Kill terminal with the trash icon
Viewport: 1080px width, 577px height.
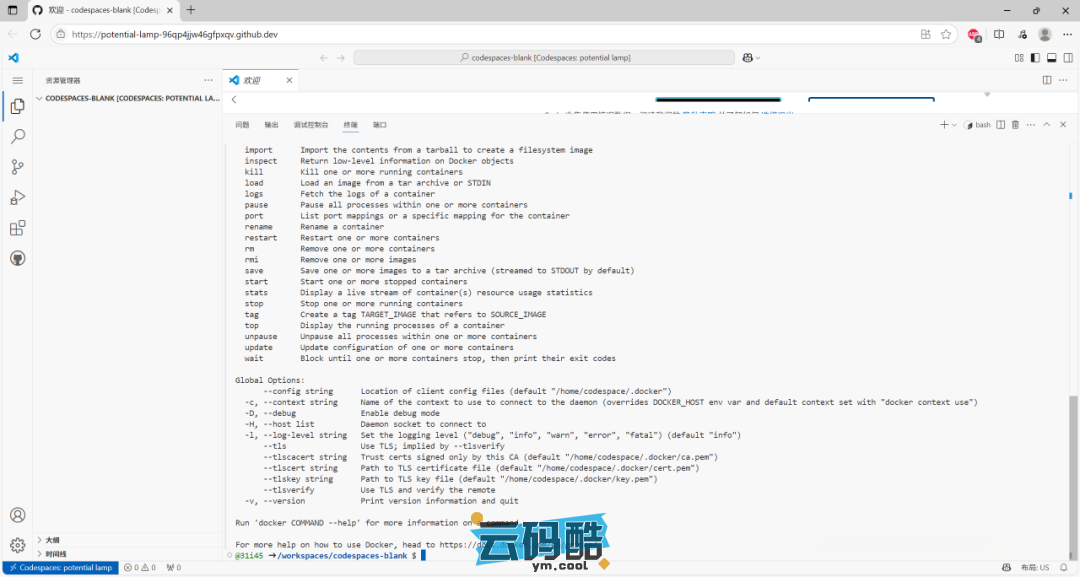pos(1015,125)
